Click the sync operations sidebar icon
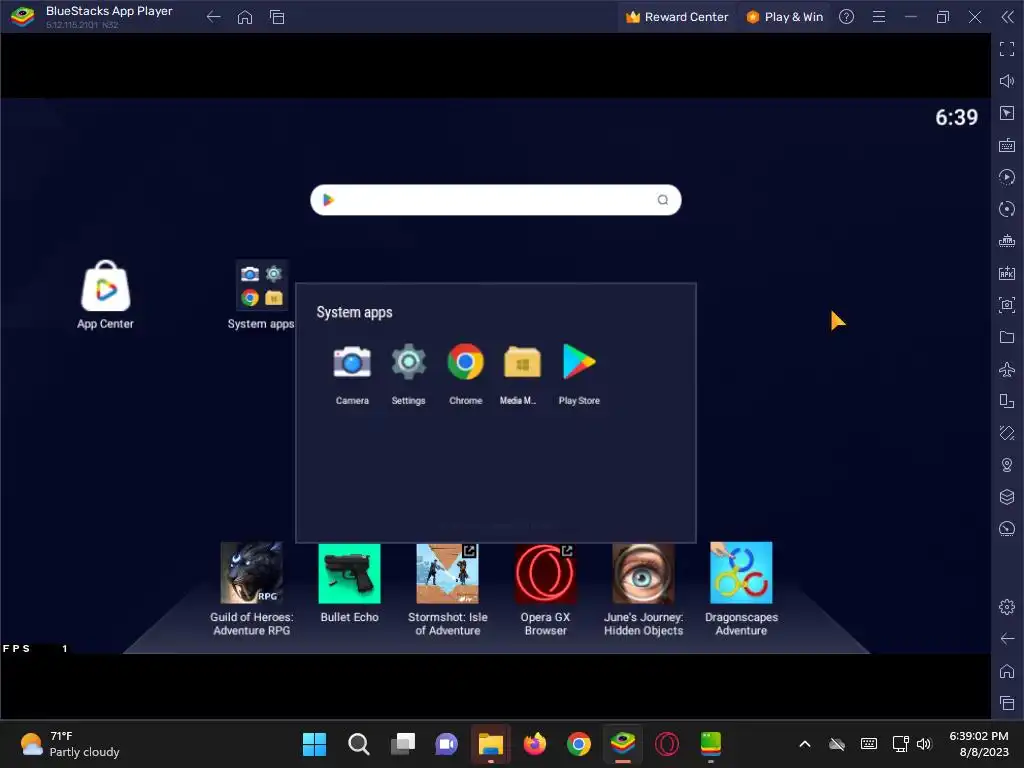1024x768 pixels. tap(1007, 209)
